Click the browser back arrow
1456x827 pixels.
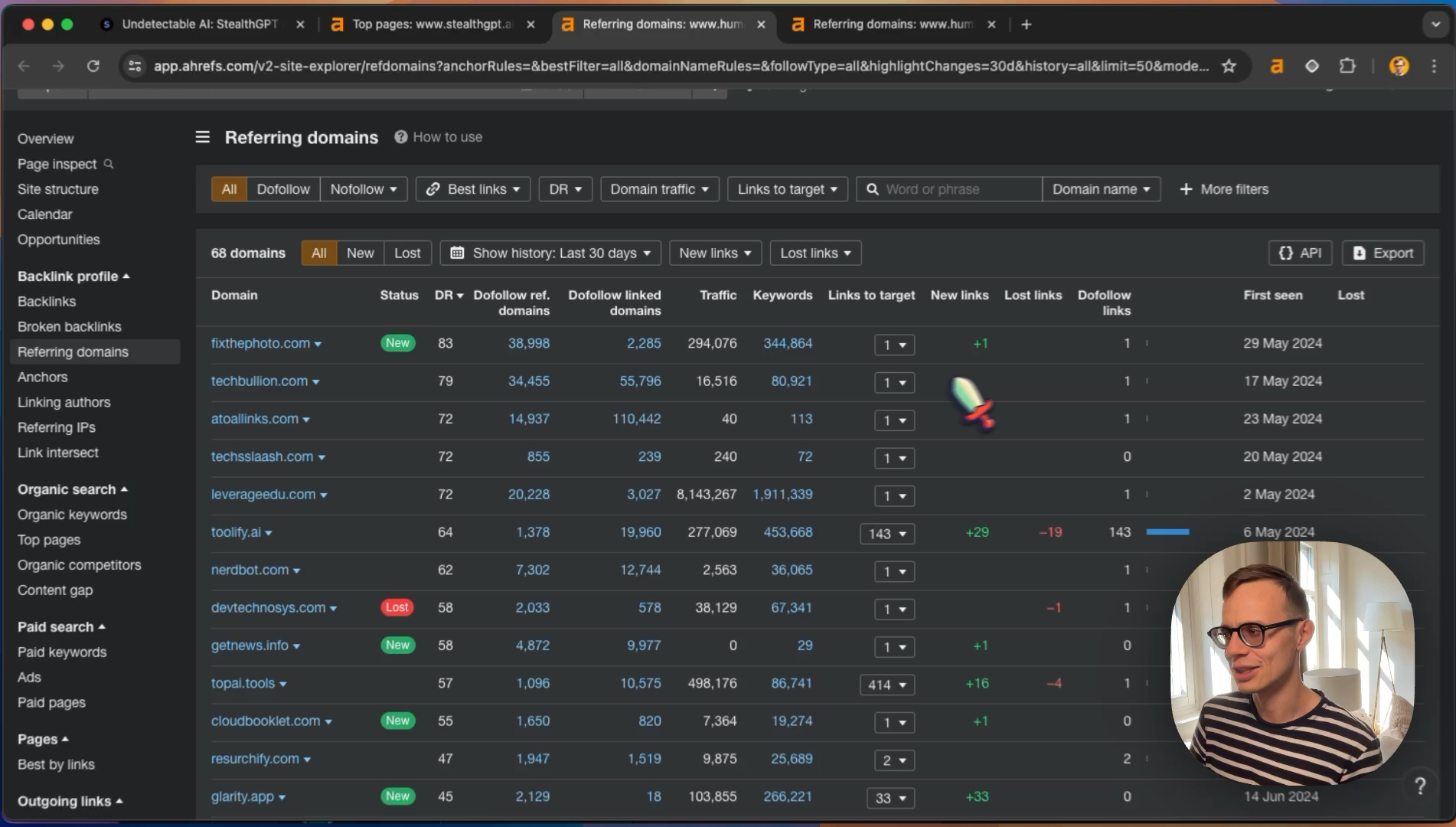(x=24, y=66)
